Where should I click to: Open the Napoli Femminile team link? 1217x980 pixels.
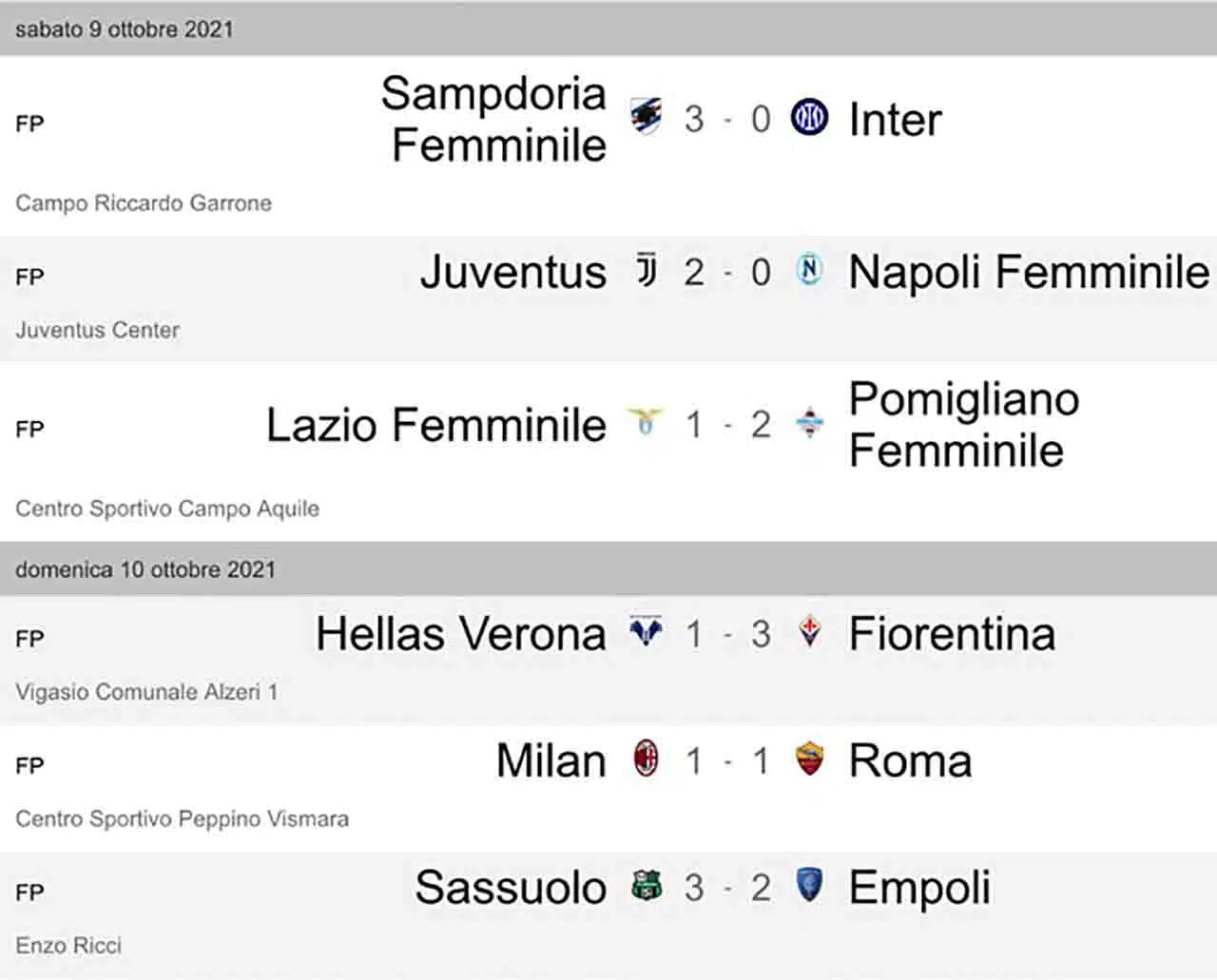(x=1029, y=272)
